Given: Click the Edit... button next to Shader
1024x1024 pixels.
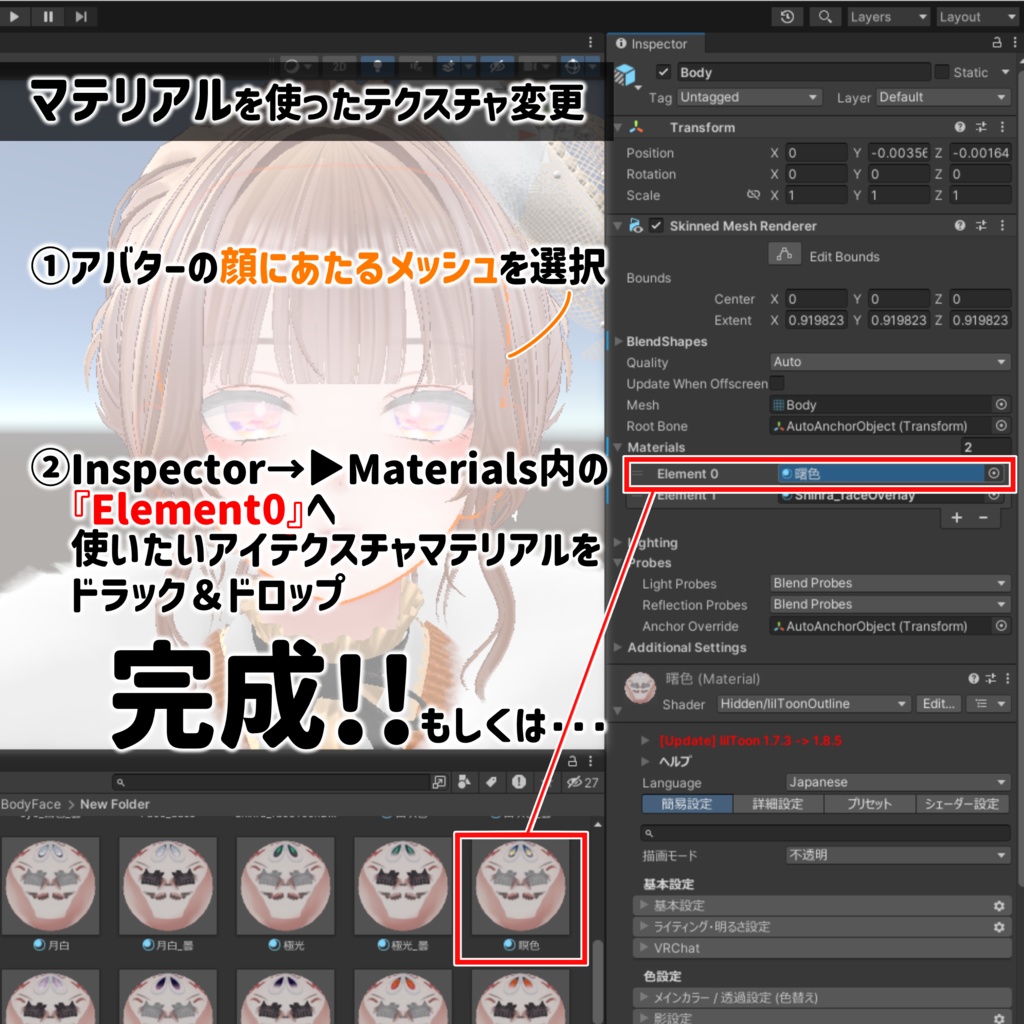Looking at the screenshot, I should [937, 703].
